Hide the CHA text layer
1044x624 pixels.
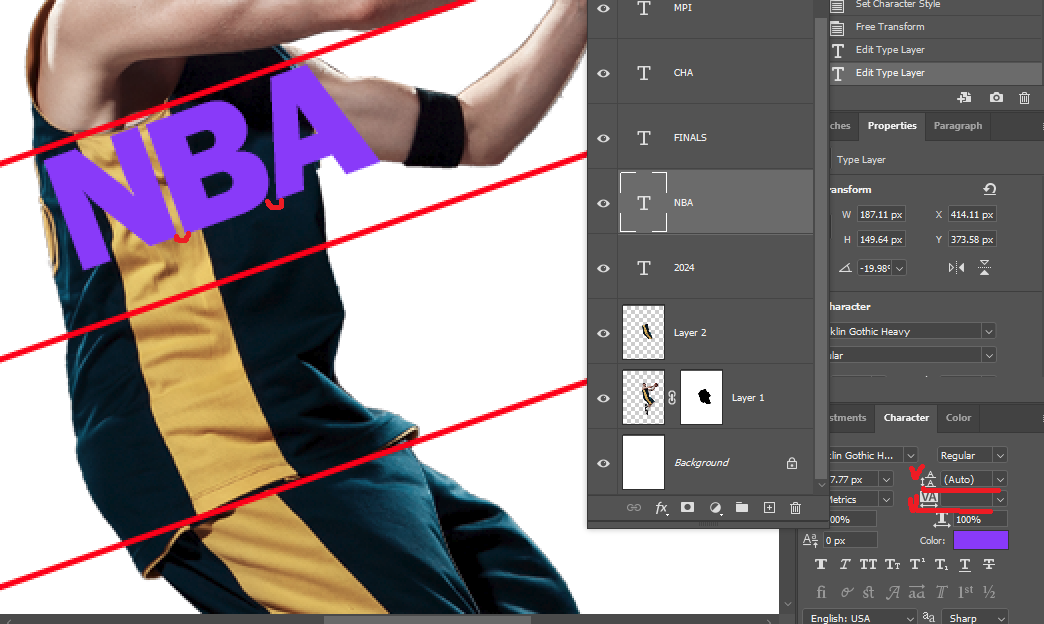point(603,73)
